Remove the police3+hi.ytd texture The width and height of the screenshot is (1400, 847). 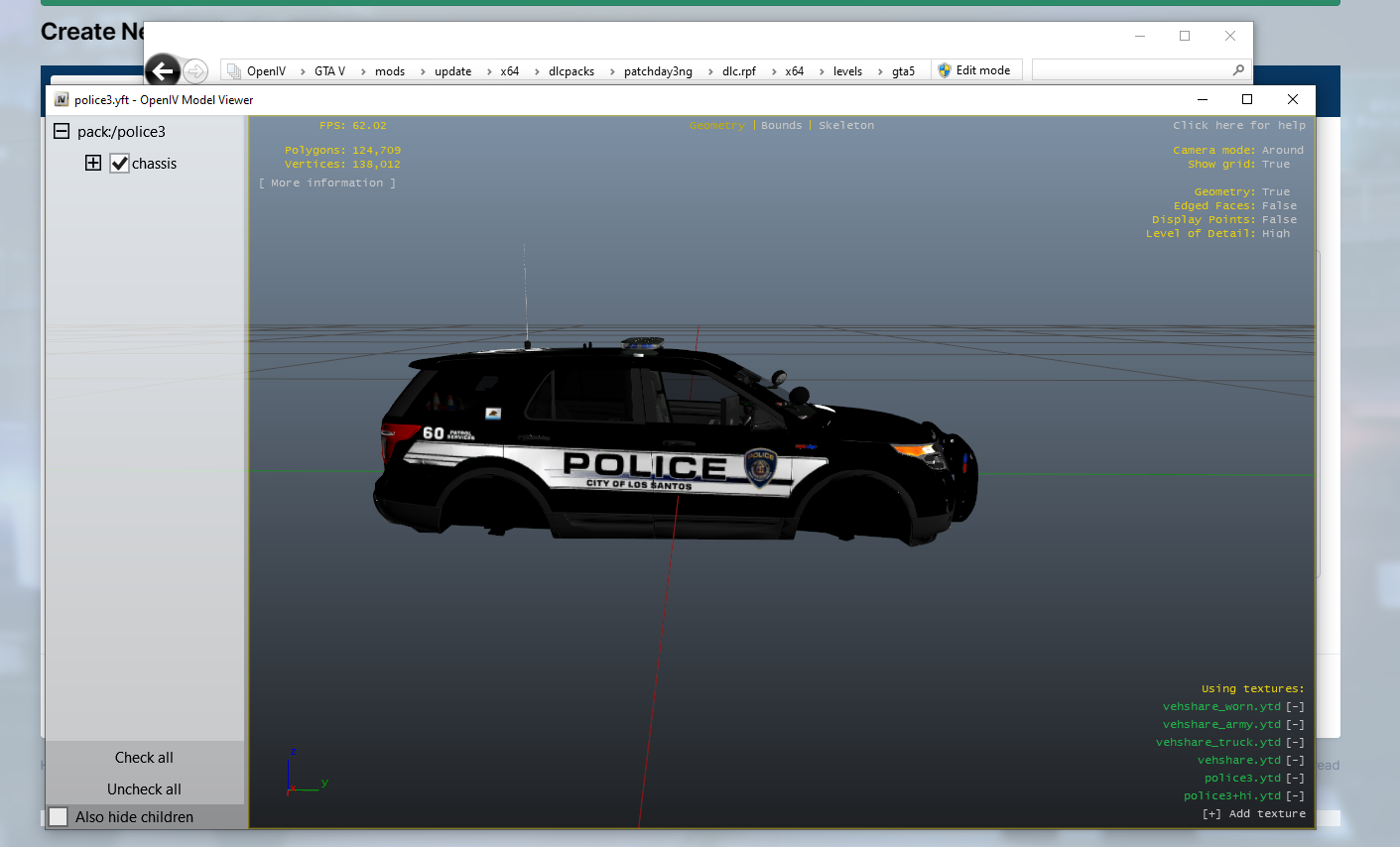(1295, 796)
